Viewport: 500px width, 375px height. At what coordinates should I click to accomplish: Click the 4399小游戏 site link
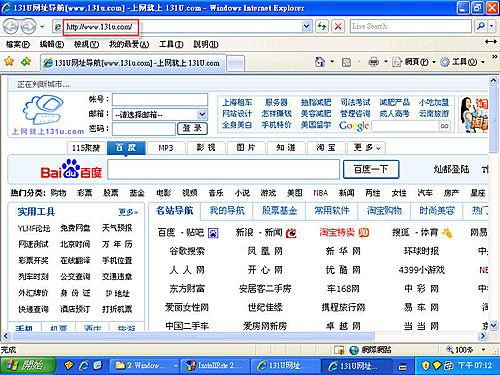coord(422,270)
